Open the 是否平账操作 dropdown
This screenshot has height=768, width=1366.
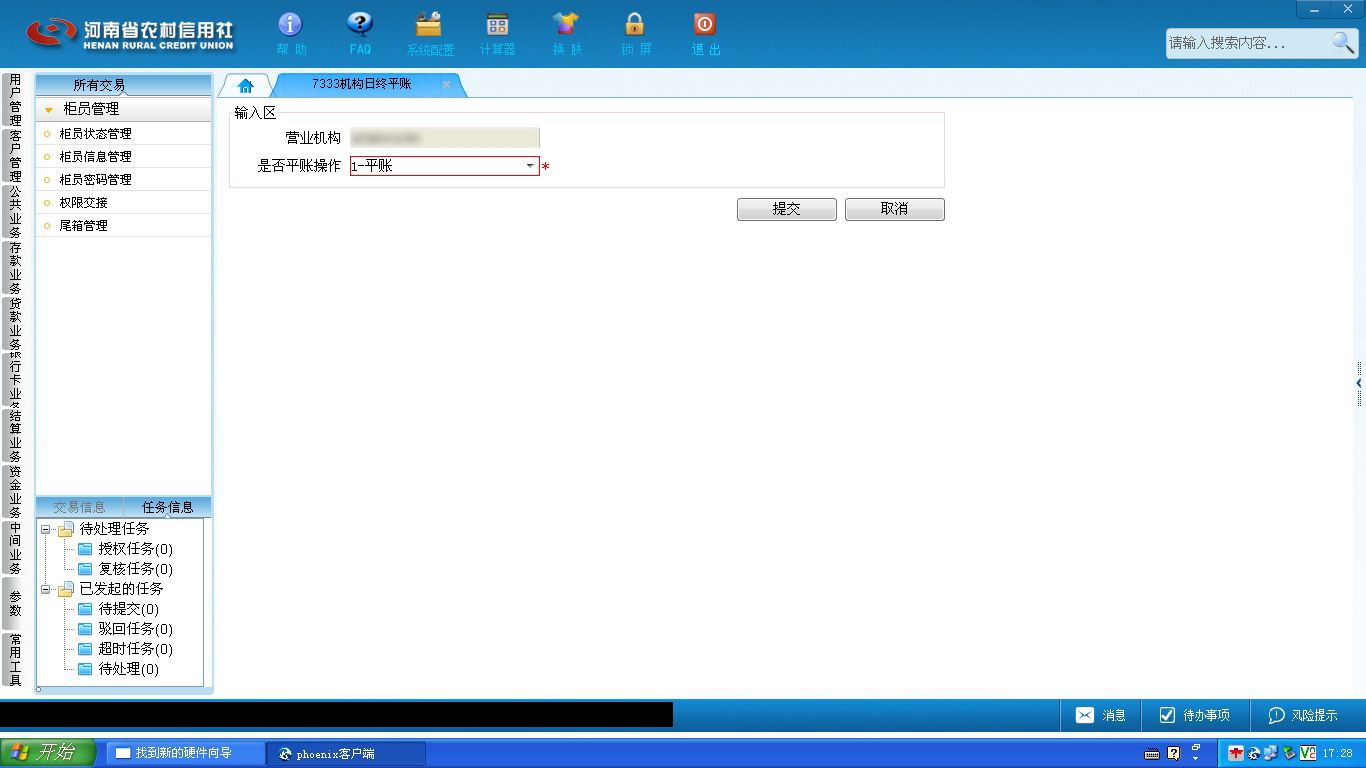(x=530, y=166)
